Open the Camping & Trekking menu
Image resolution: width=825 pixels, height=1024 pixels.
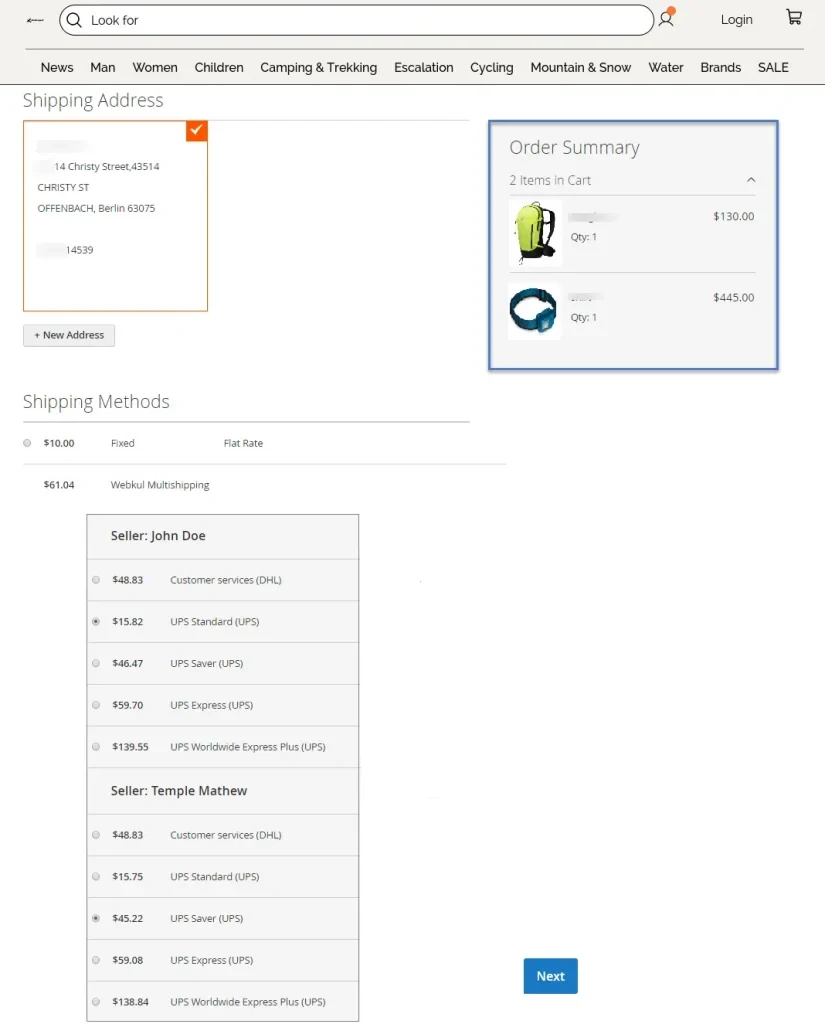[x=318, y=68]
